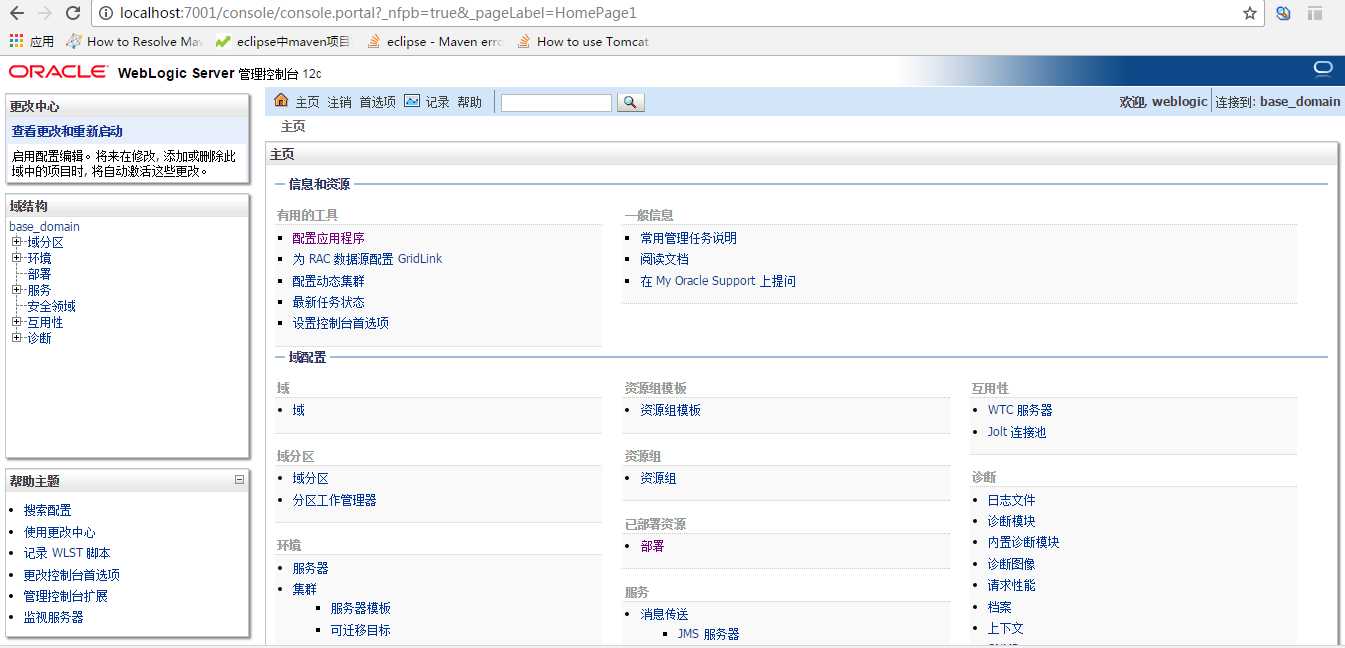1345x648 pixels.
Task: Click the record chart icon by 记录
Action: [412, 101]
